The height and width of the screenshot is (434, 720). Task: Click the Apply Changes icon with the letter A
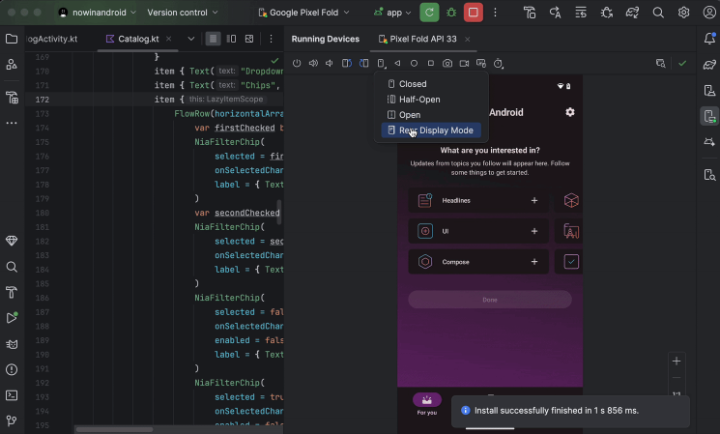555,12
